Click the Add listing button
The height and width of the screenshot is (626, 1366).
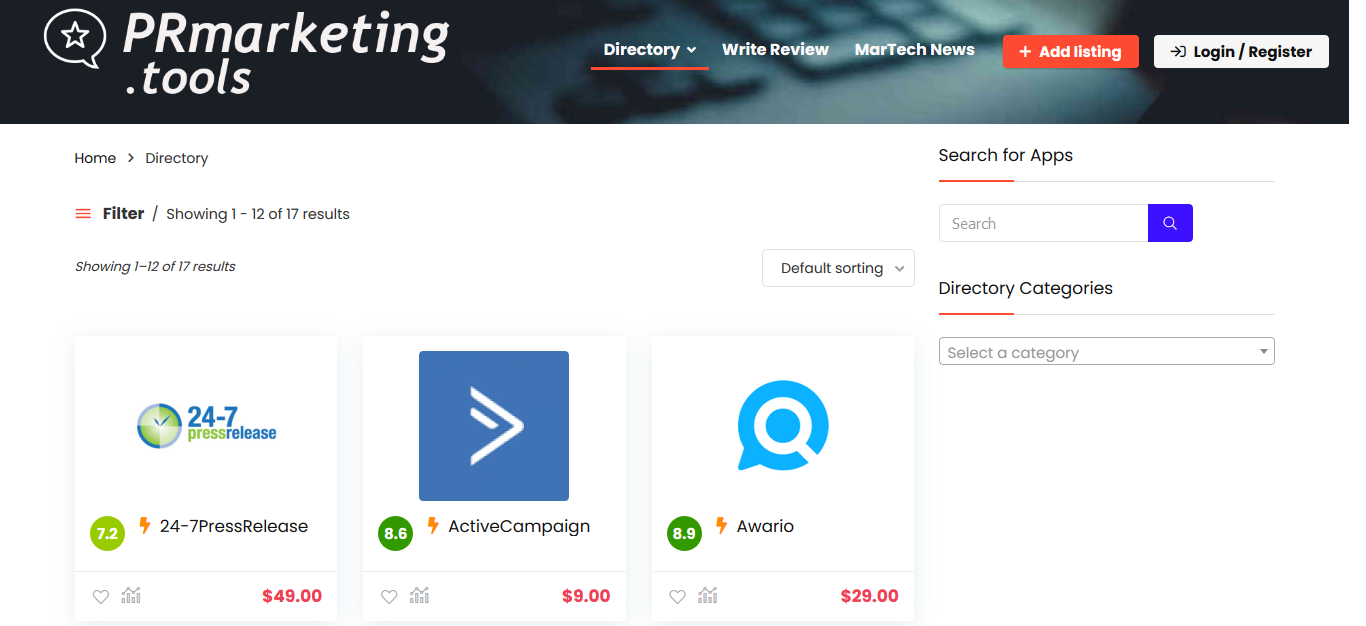[1071, 52]
